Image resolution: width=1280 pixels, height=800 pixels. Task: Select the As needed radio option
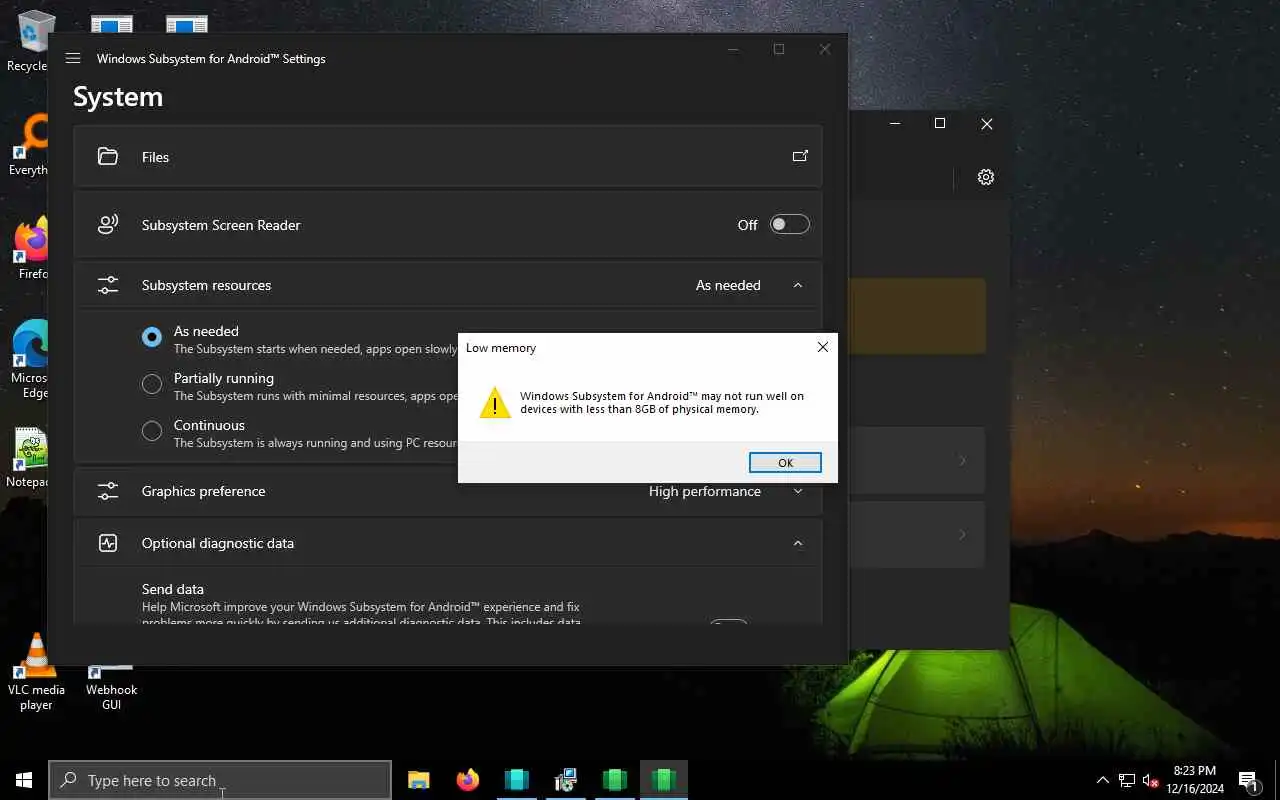(x=152, y=337)
